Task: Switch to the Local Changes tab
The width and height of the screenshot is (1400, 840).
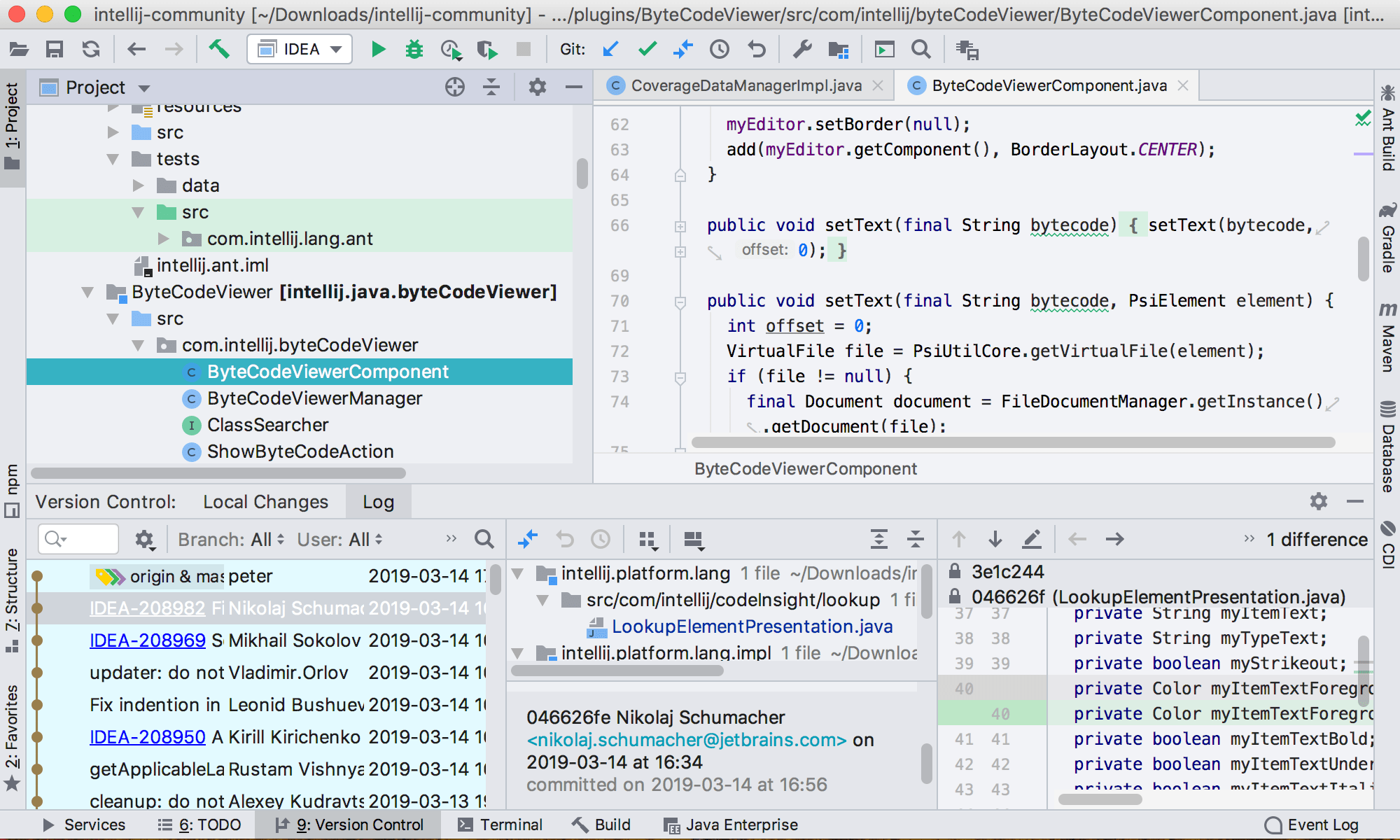Action: click(x=265, y=501)
